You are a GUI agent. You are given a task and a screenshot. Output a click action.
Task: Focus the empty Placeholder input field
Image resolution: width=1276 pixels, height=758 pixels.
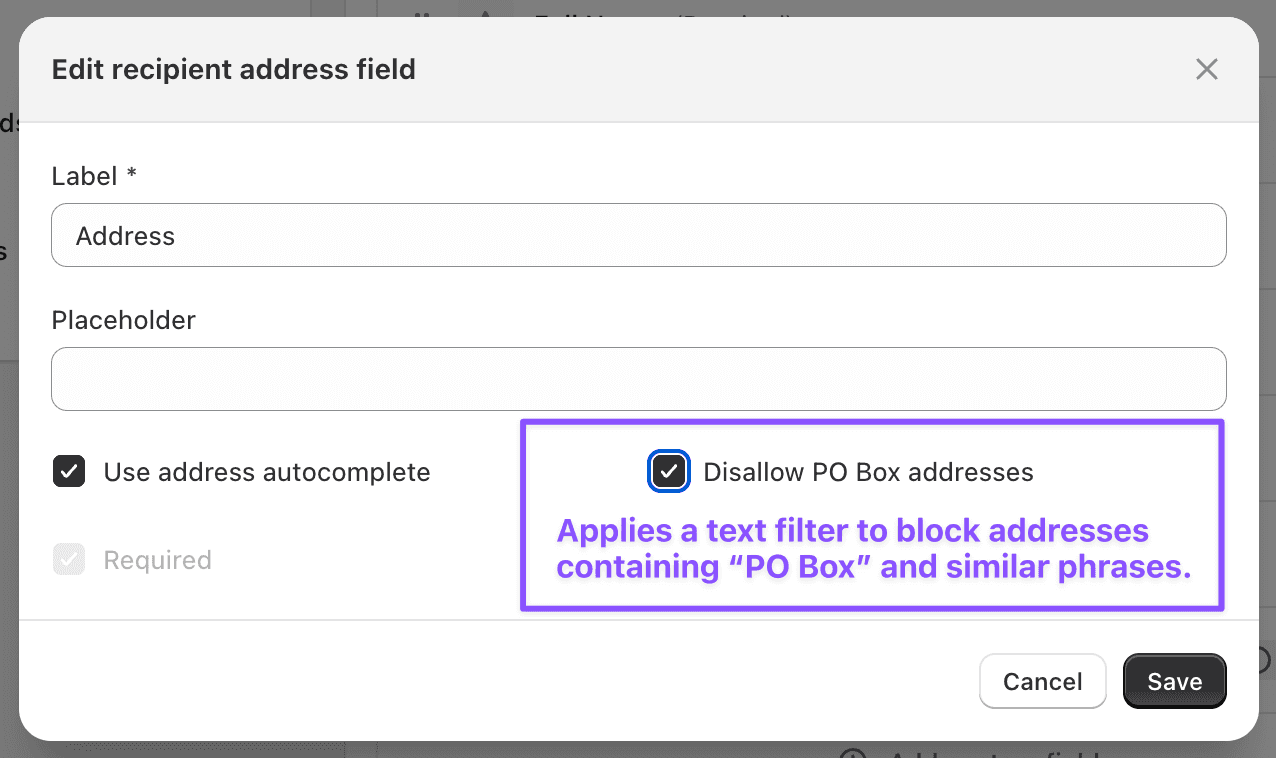[x=638, y=379]
